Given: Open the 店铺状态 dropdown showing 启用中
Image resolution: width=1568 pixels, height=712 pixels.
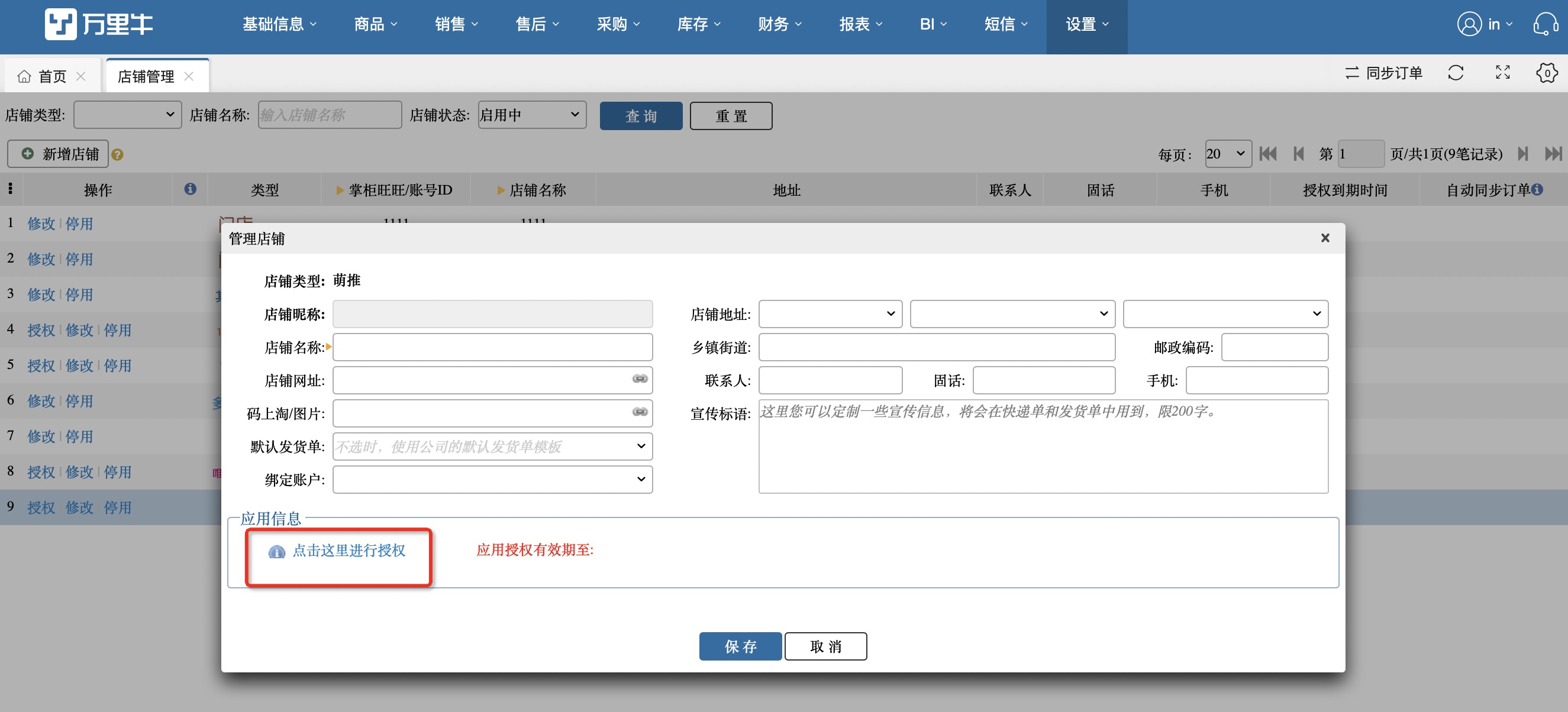Looking at the screenshot, I should (x=532, y=114).
